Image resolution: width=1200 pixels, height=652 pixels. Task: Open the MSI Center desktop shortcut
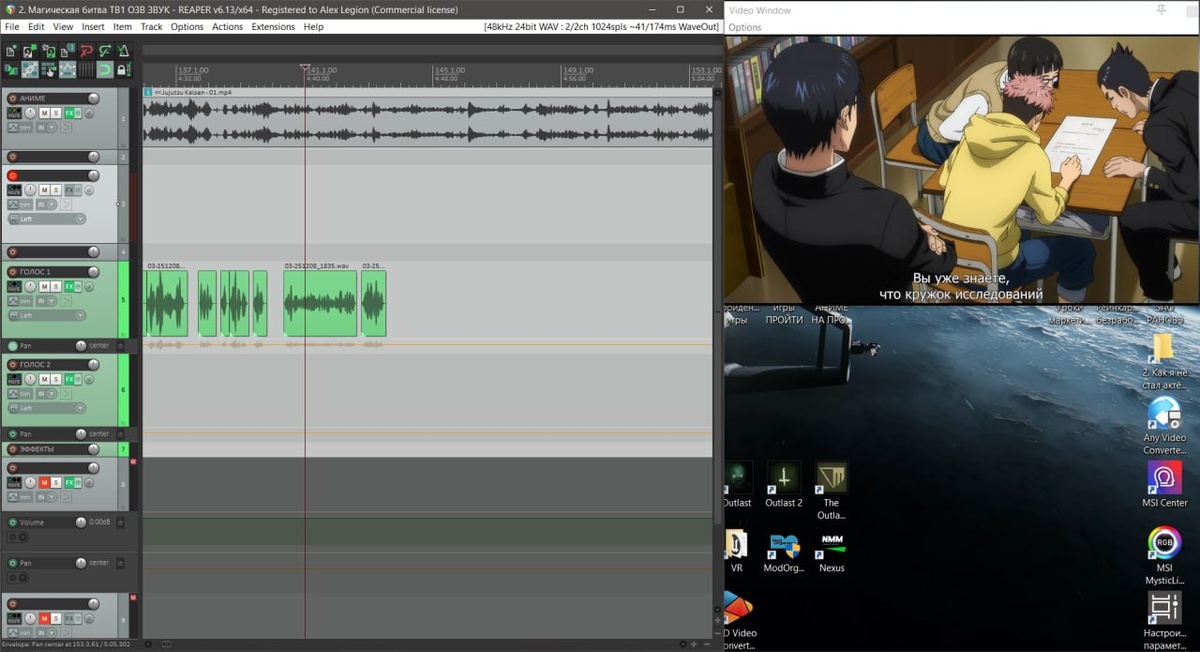[1164, 484]
